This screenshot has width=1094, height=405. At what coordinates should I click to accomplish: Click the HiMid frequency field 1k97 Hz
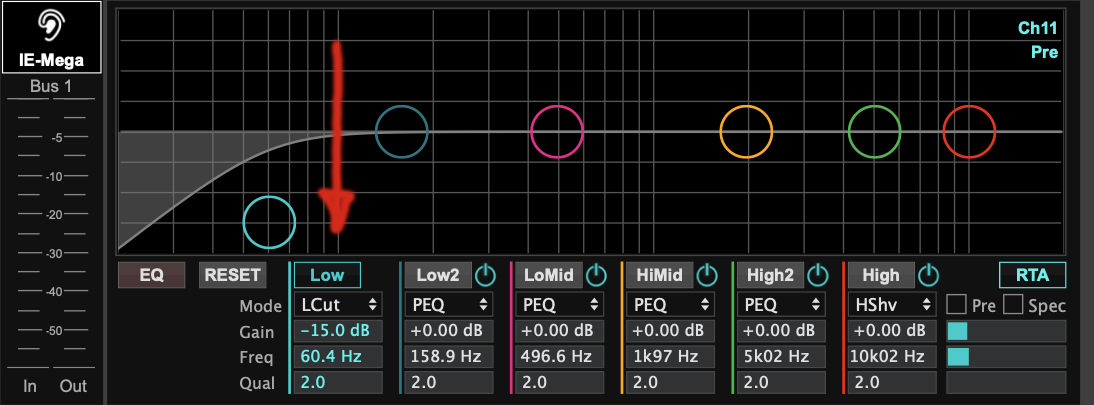[x=670, y=357]
